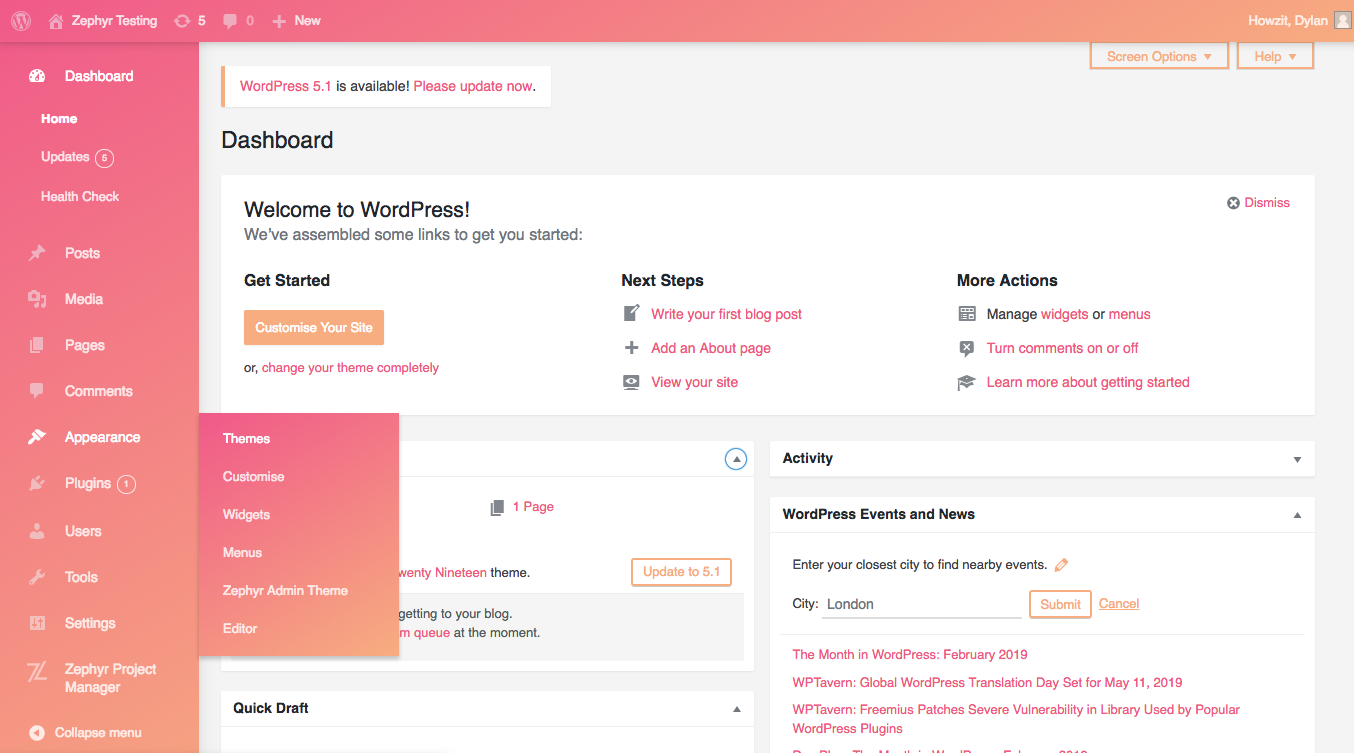
Task: Expand the Help dropdown
Action: tap(1274, 55)
